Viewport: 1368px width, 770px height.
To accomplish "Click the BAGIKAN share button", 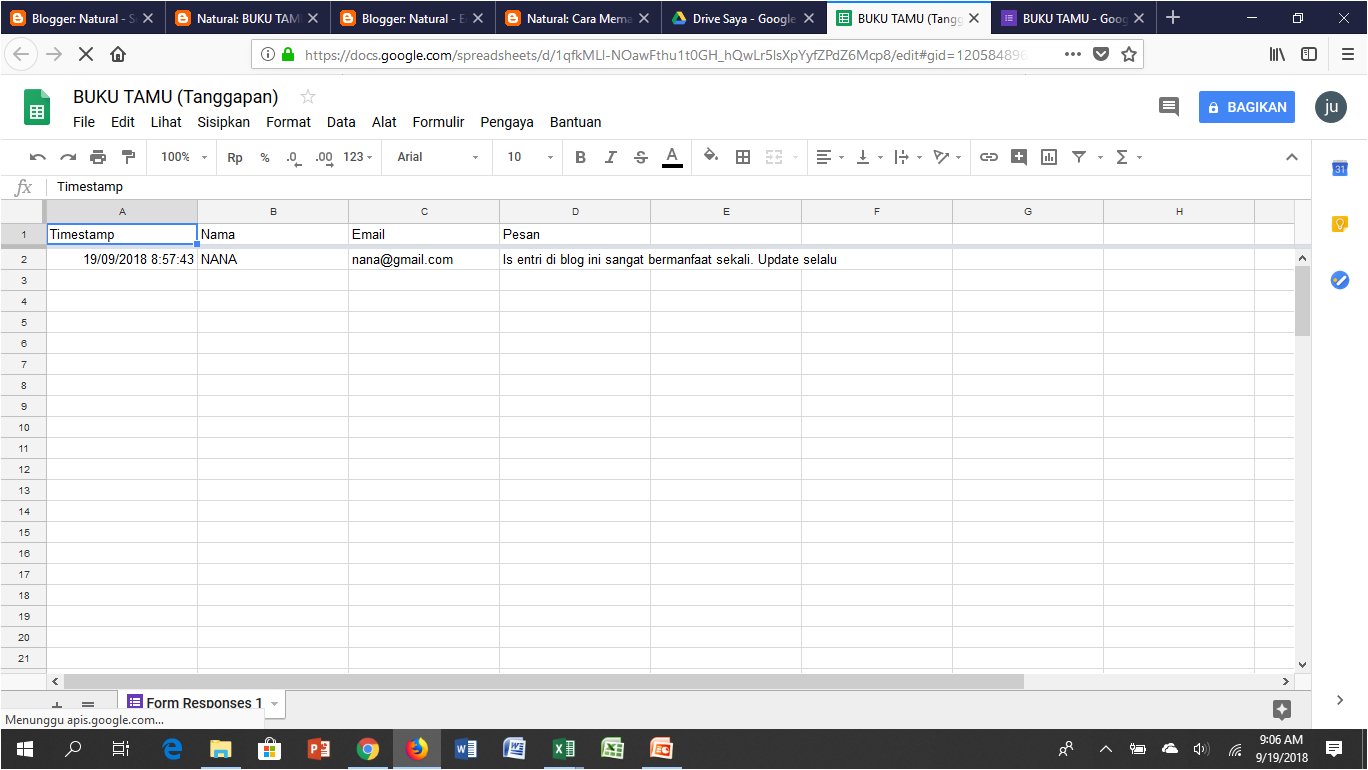I will pos(1246,106).
